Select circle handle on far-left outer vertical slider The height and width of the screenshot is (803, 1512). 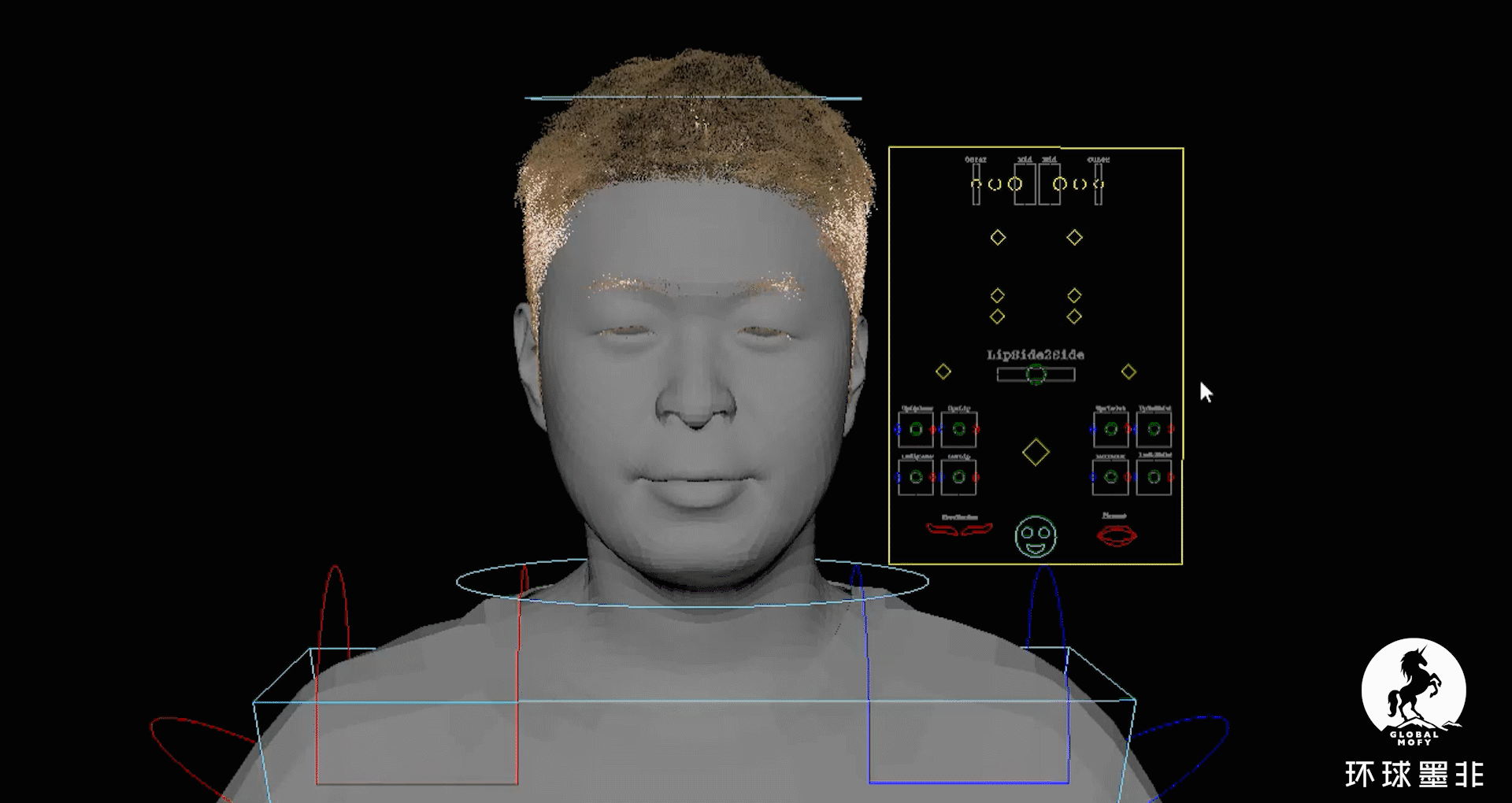point(976,184)
